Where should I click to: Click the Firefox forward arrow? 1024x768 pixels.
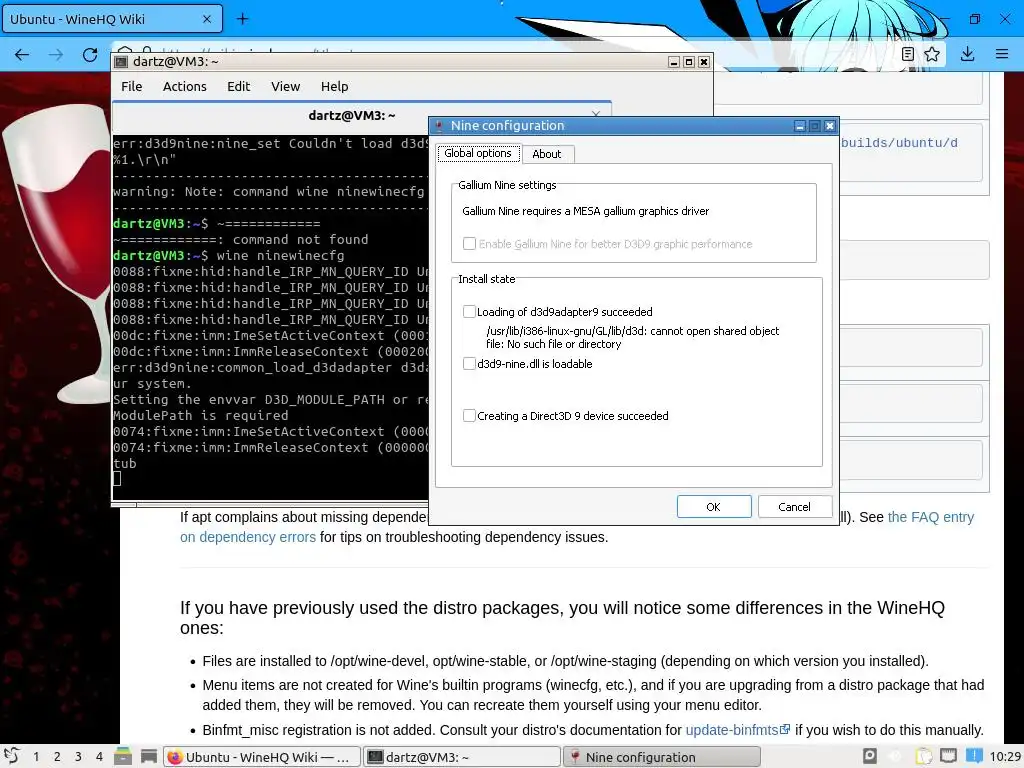tap(56, 55)
